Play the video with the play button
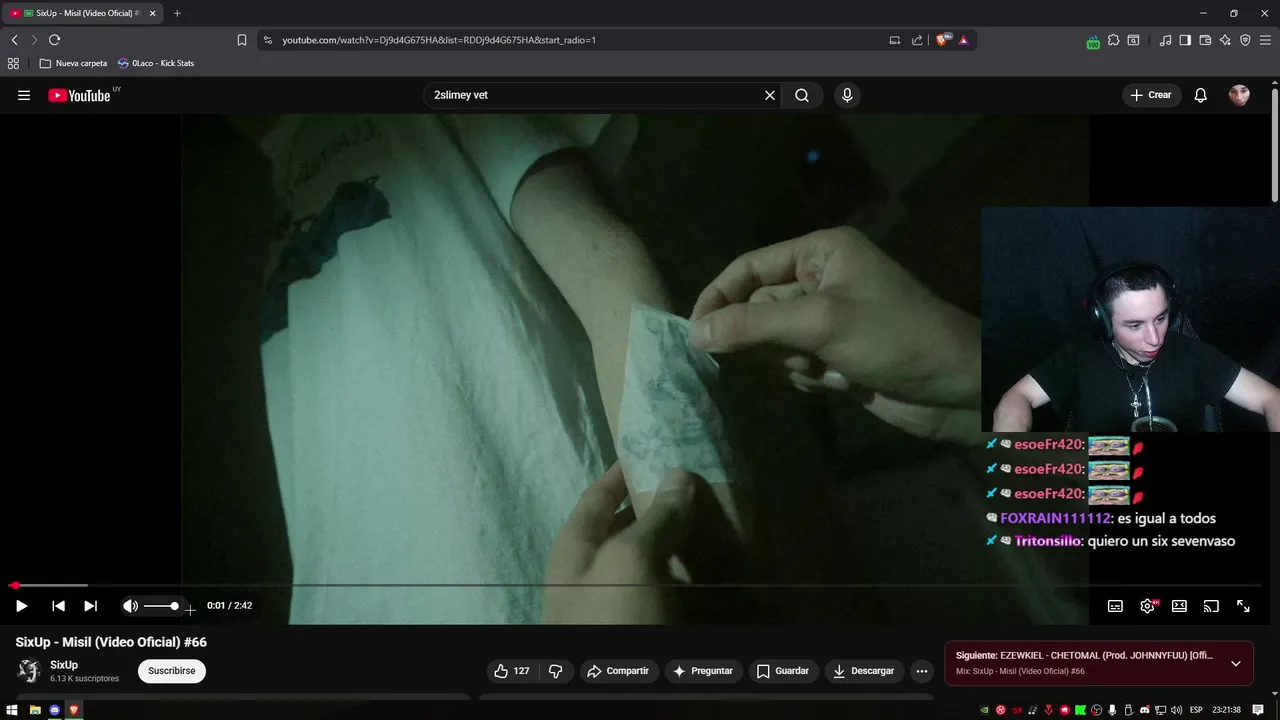The image size is (1280, 720). pyautogui.click(x=21, y=606)
